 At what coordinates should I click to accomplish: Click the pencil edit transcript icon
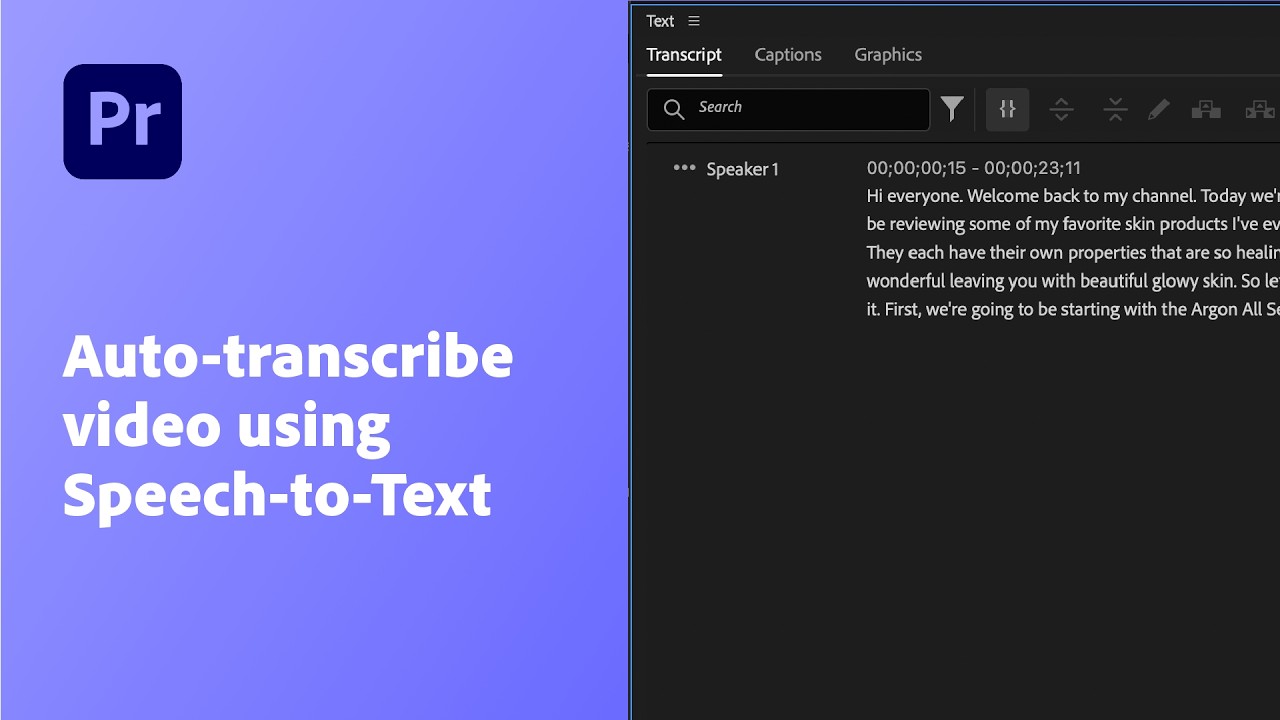coord(1158,109)
